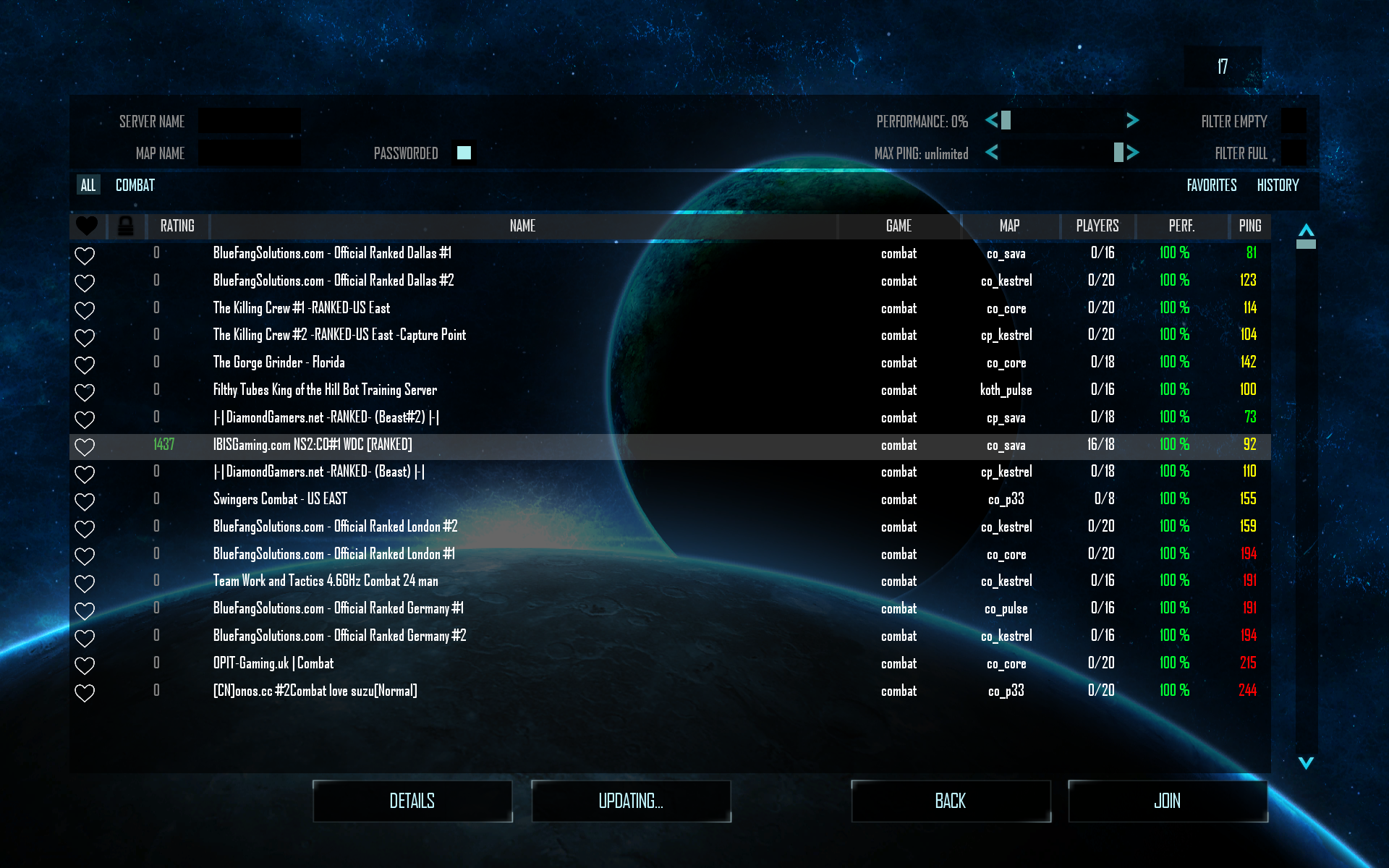The height and width of the screenshot is (868, 1389).
Task: Click the koth_pulse map cell
Action: pyautogui.click(x=1006, y=390)
